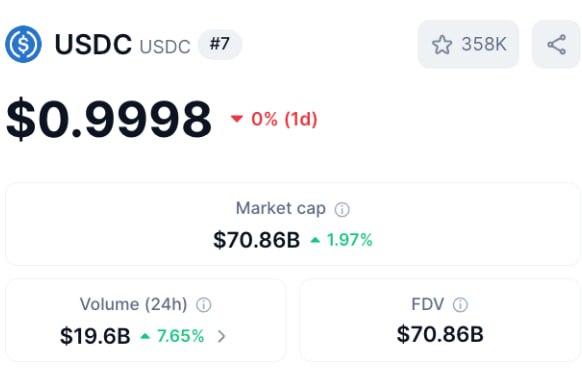The width and height of the screenshot is (582, 371).
Task: Click the 358K watchlist count
Action: tap(484, 44)
